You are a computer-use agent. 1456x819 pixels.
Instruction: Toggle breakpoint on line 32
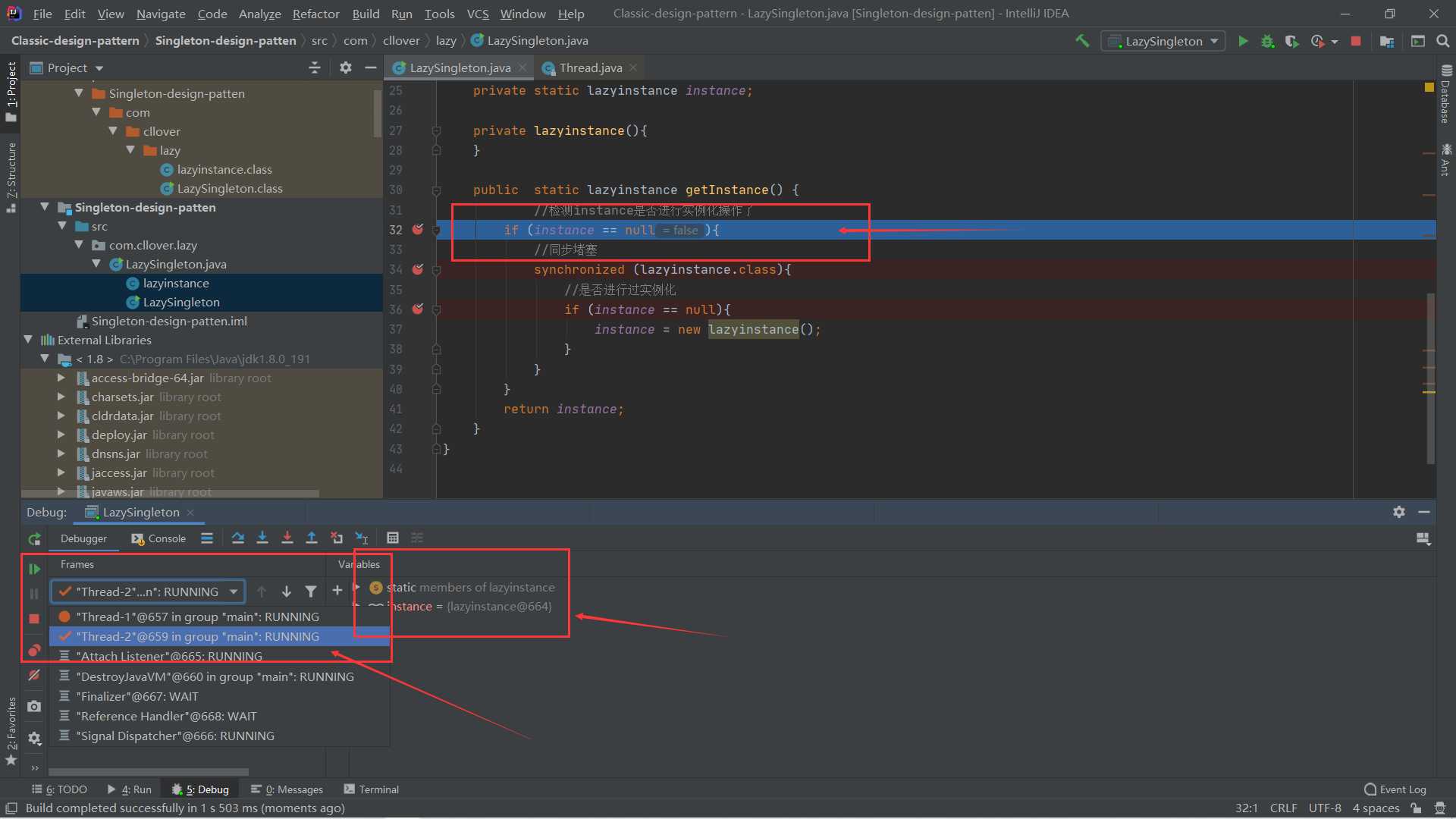click(418, 229)
